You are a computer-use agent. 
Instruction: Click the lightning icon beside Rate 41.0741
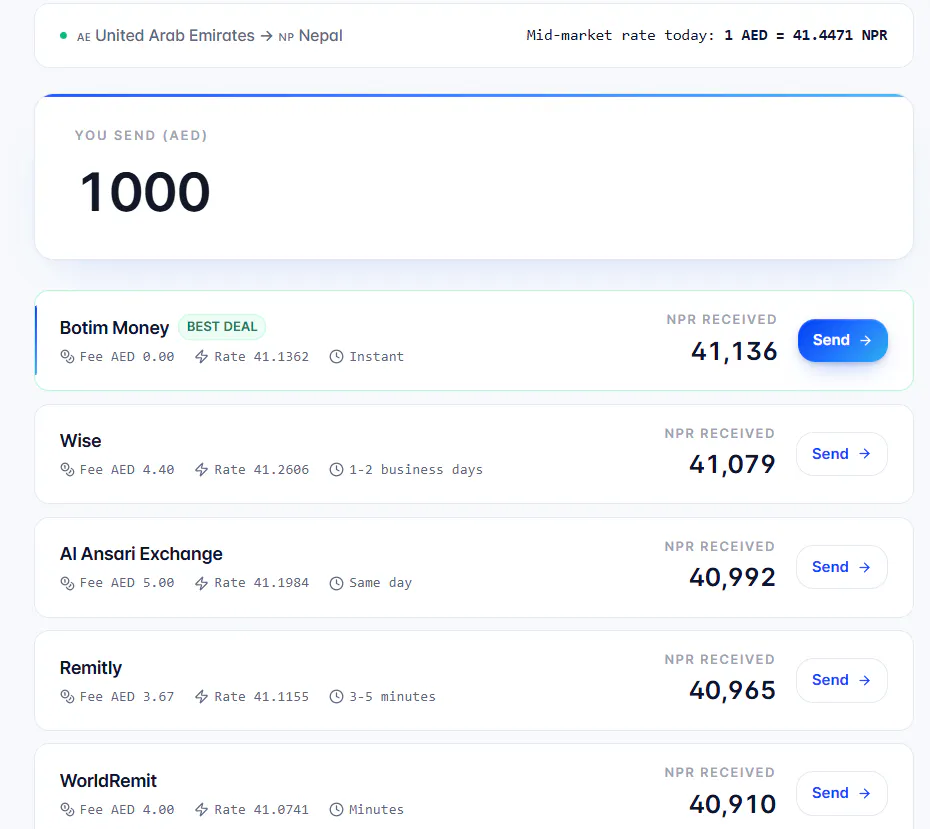click(x=202, y=809)
